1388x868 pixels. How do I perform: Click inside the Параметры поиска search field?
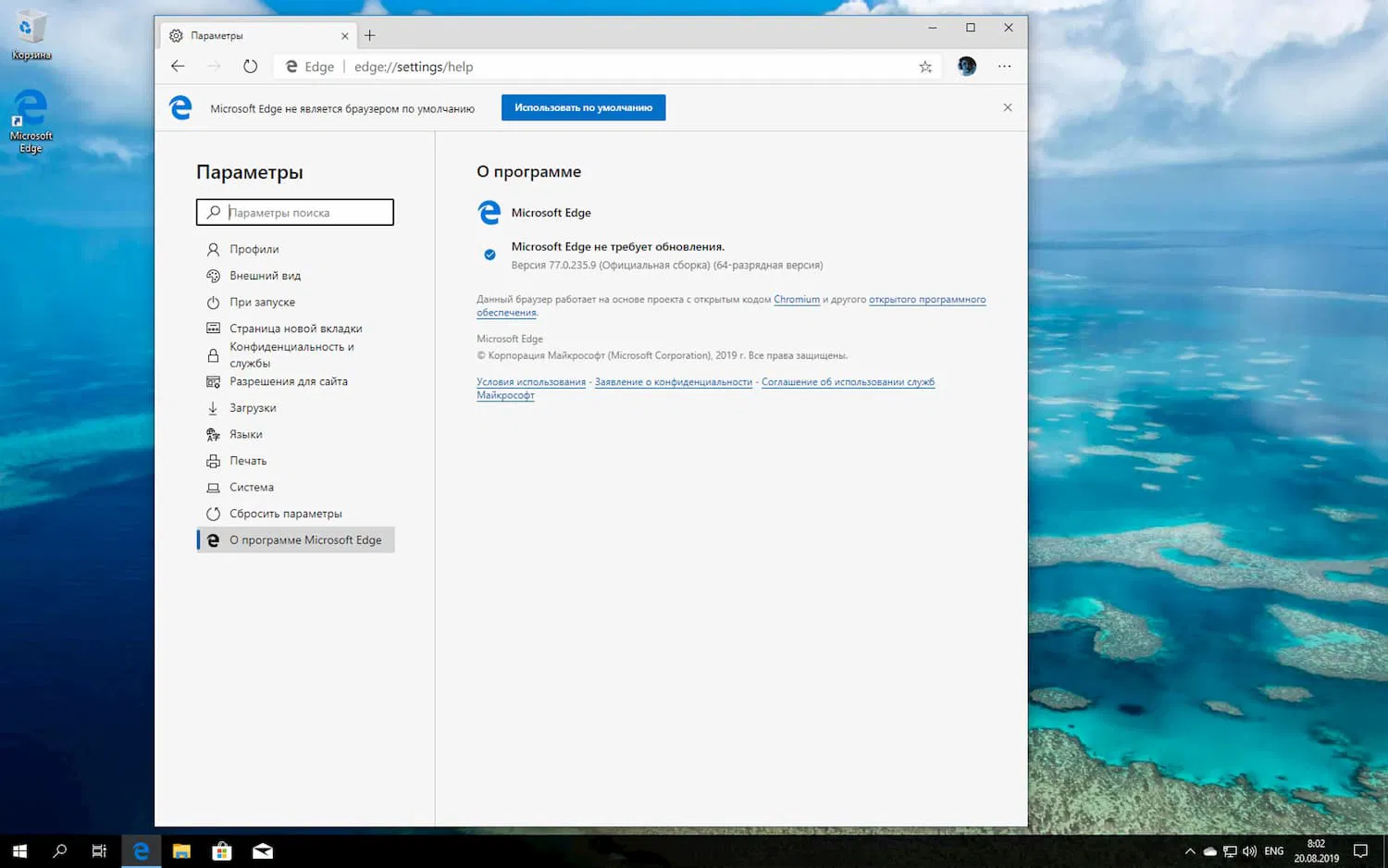click(x=296, y=212)
